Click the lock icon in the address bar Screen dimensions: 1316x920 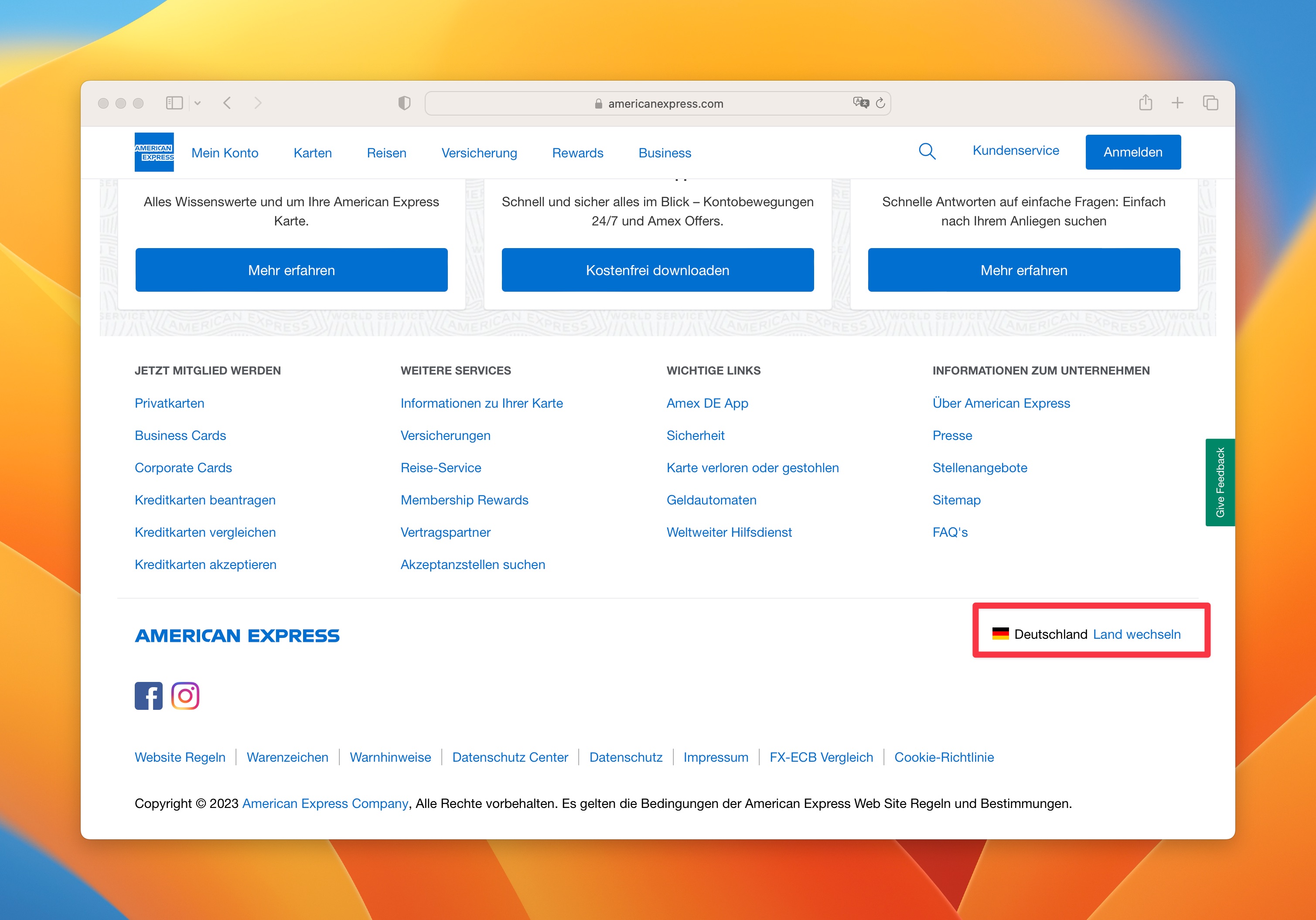(x=598, y=104)
